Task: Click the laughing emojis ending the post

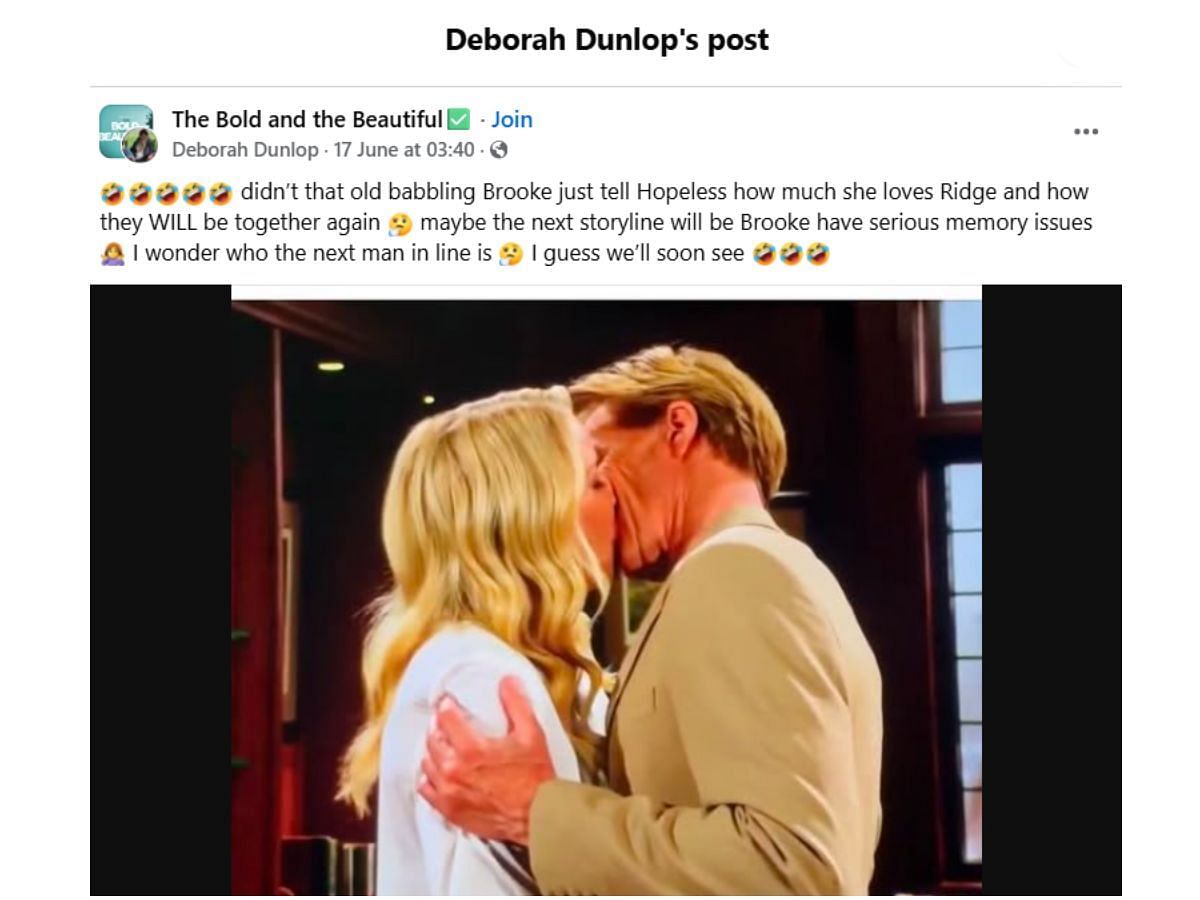Action: [x=791, y=254]
